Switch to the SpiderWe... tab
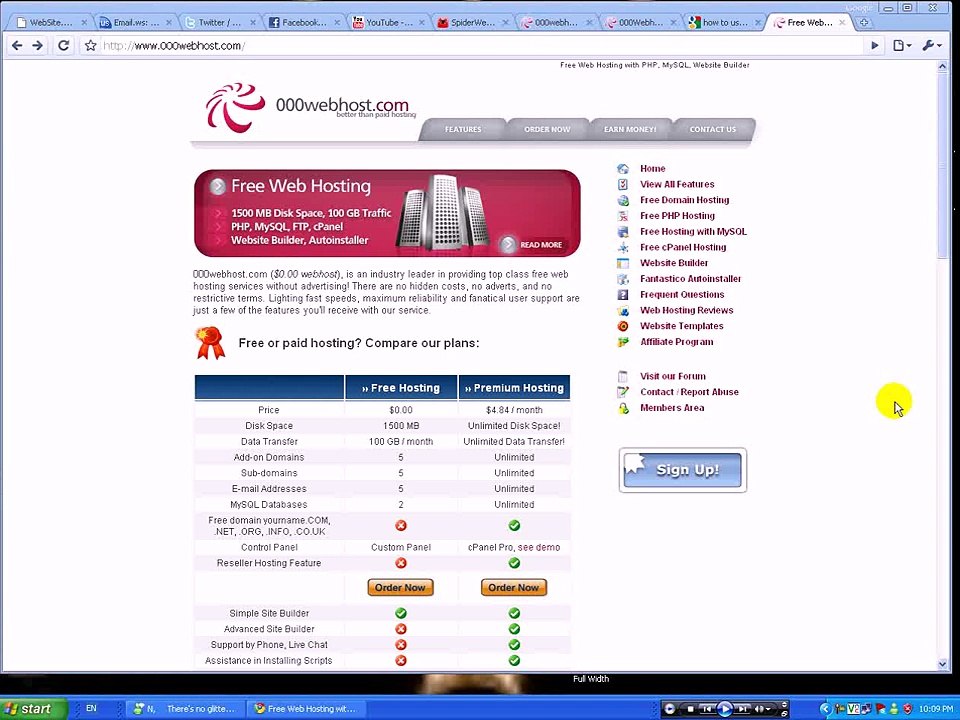 (471, 23)
